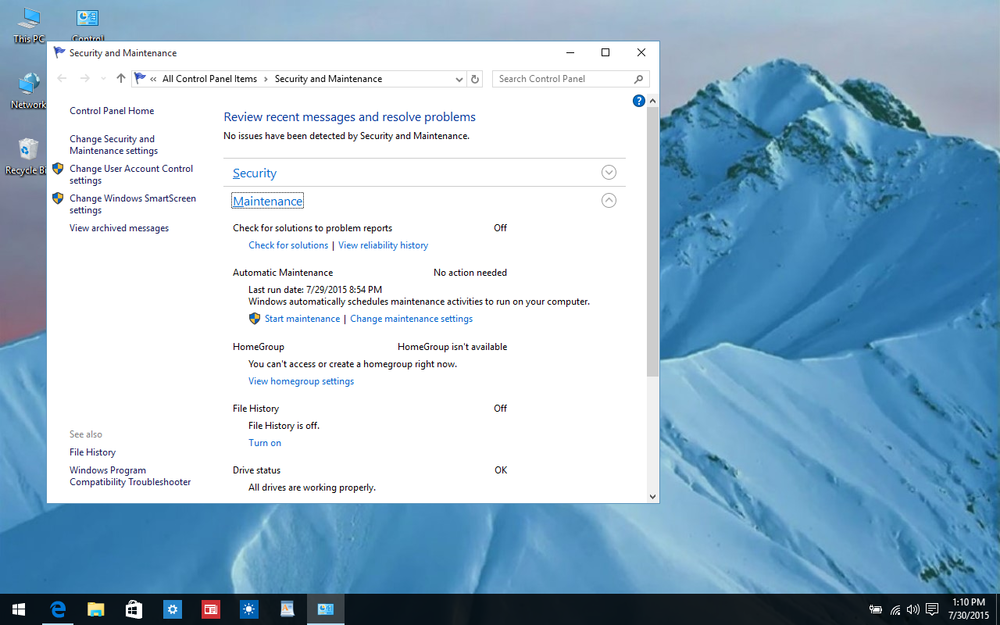Open the arrow after All Control Panel Items
This screenshot has height=625, width=1000.
point(266,79)
